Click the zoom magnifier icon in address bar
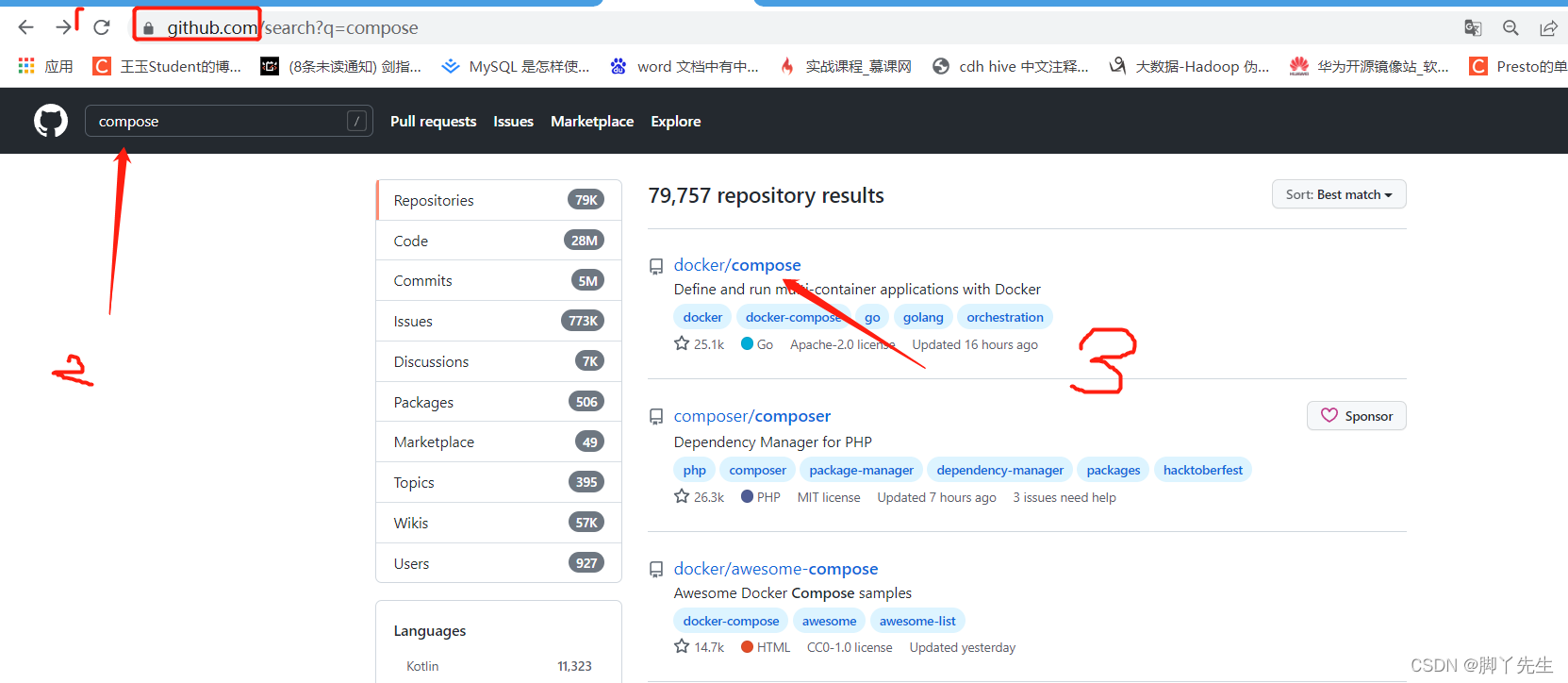Screen dimensions: 1568x683 tap(1510, 28)
